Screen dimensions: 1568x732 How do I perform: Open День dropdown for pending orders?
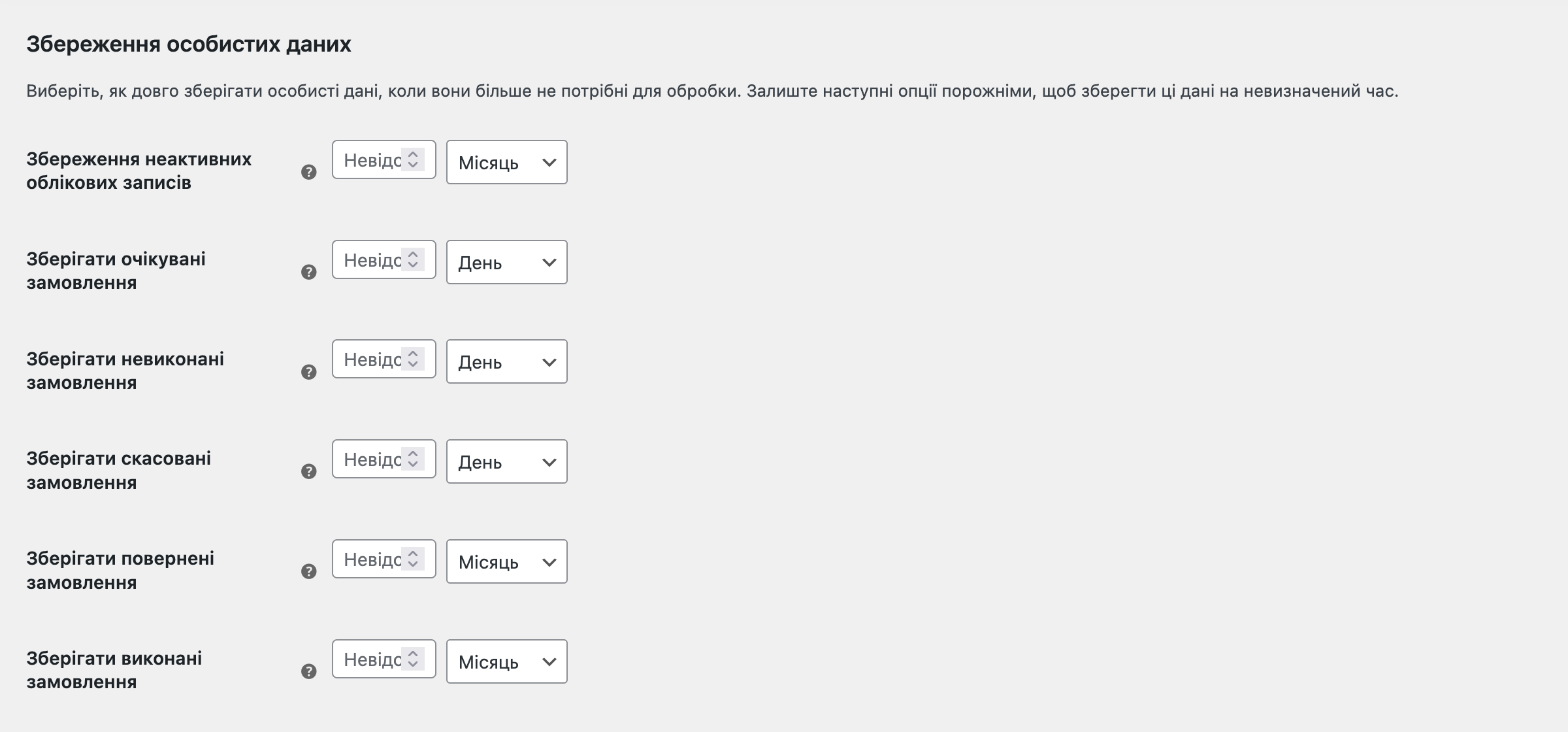point(507,262)
